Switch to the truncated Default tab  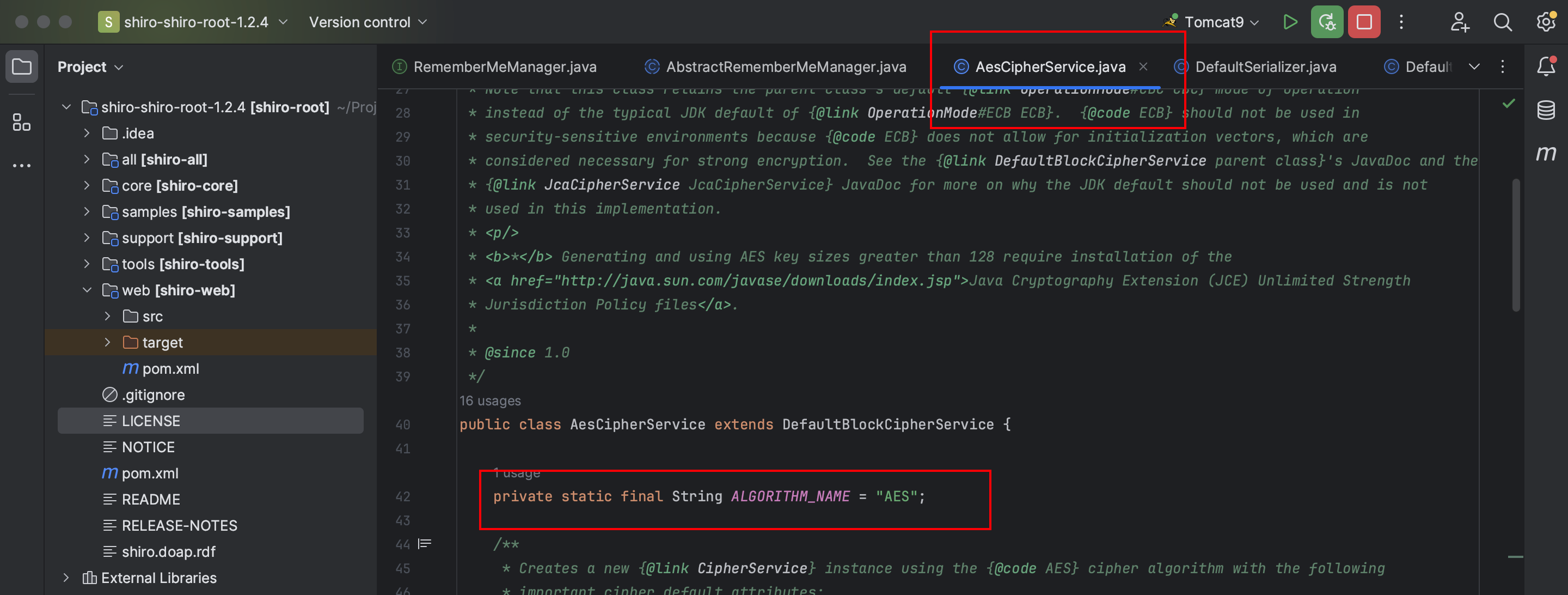click(1418, 66)
